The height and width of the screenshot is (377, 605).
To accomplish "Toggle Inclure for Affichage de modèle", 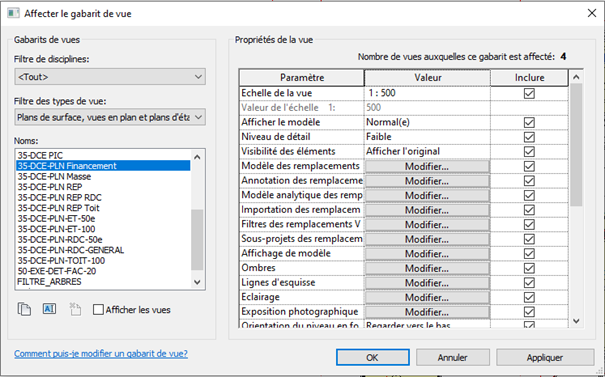I will pos(529,254).
